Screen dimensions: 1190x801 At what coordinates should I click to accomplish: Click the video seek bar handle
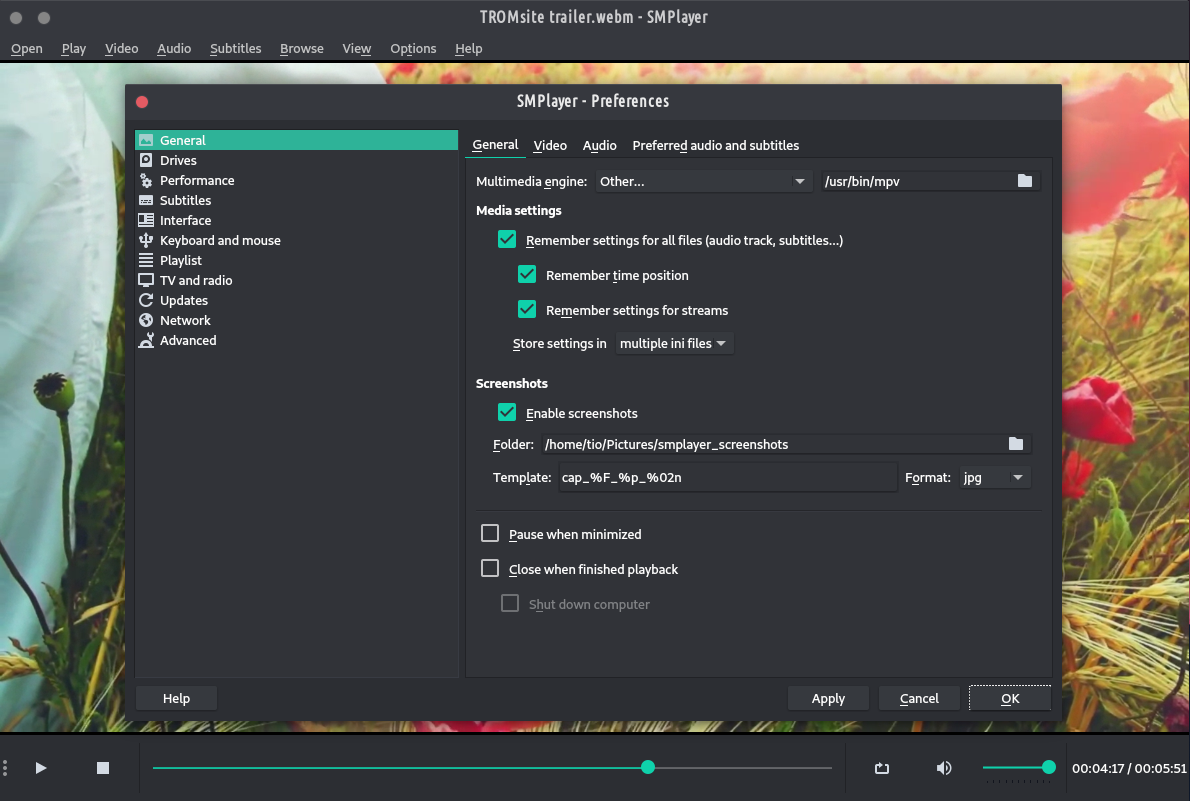648,767
